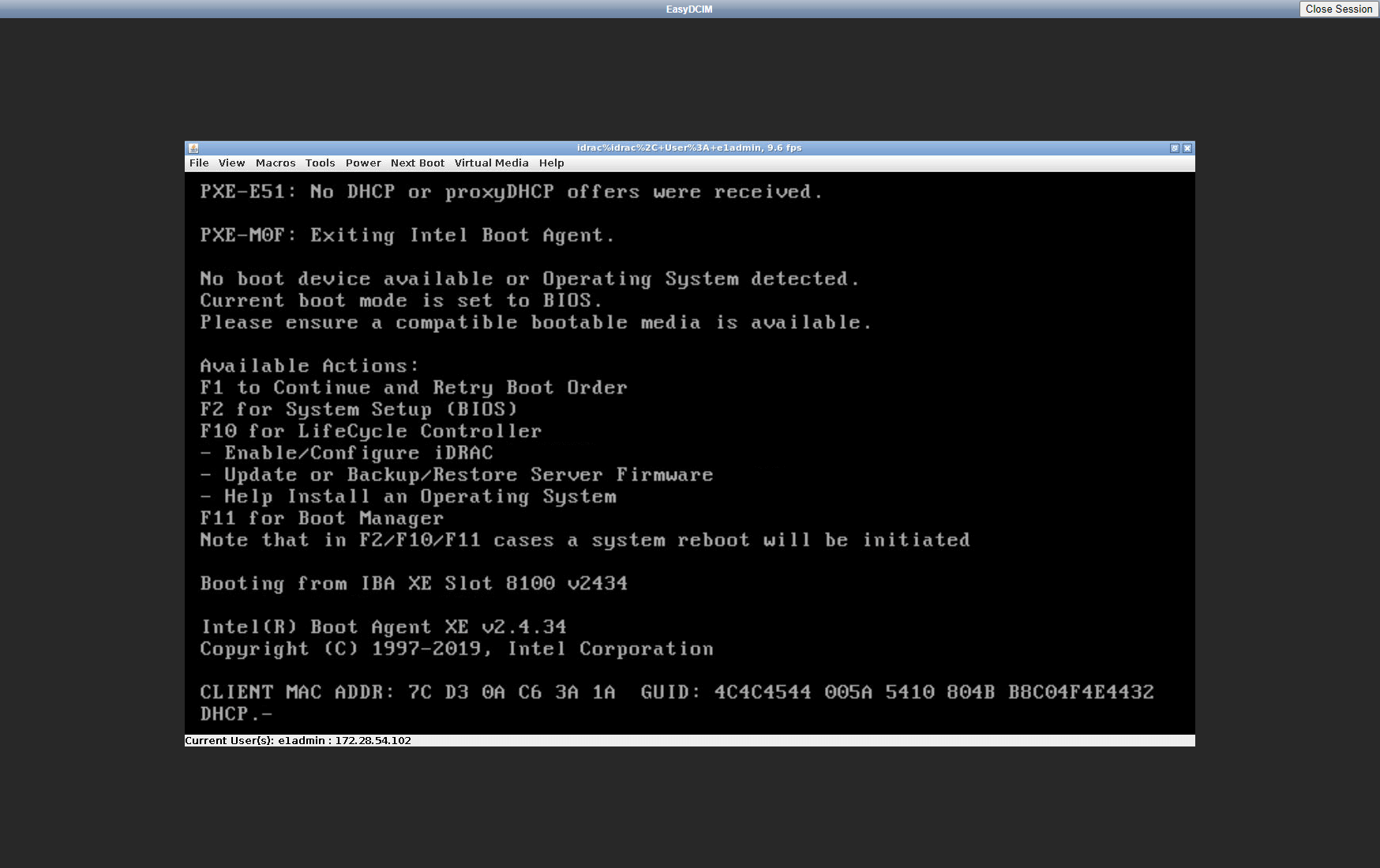Expand the Macros menu
Image resolution: width=1380 pixels, height=868 pixels.
(276, 163)
